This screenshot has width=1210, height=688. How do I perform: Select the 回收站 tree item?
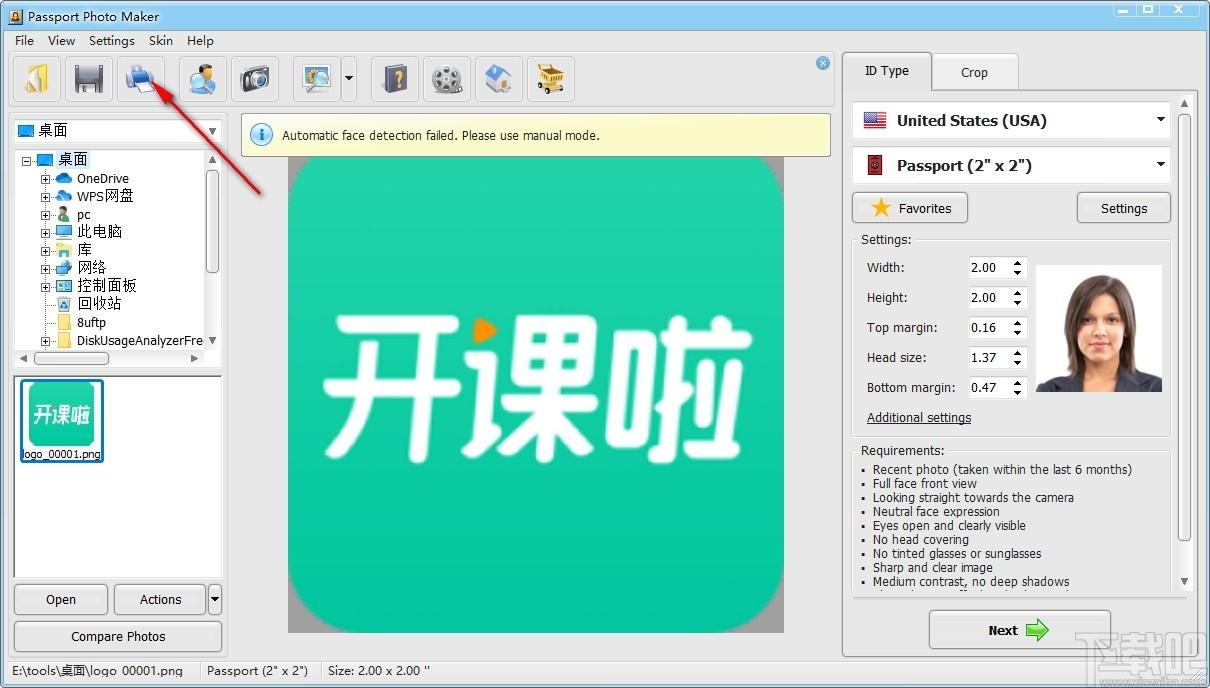pyautogui.click(x=99, y=304)
